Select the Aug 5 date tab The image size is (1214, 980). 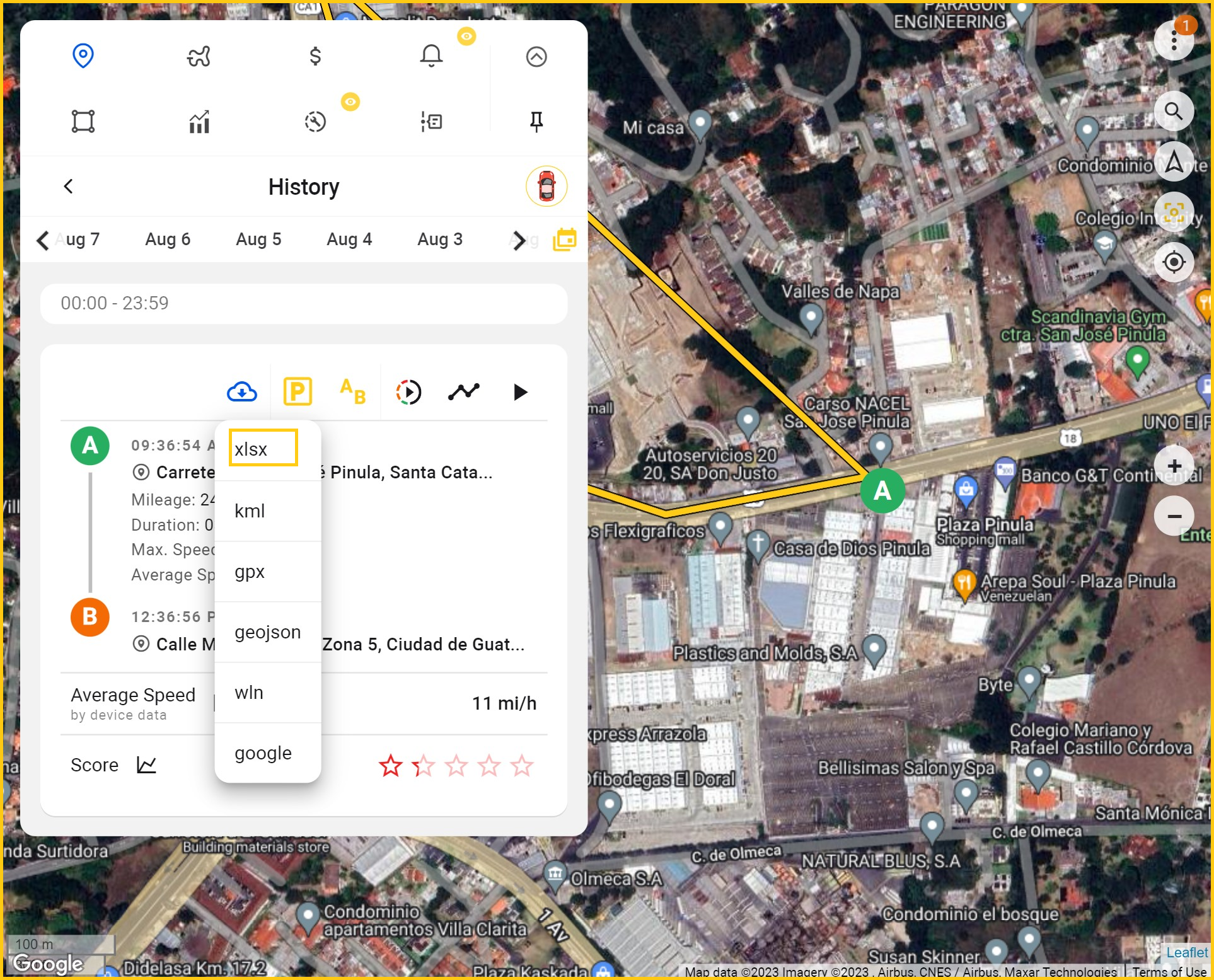258,239
